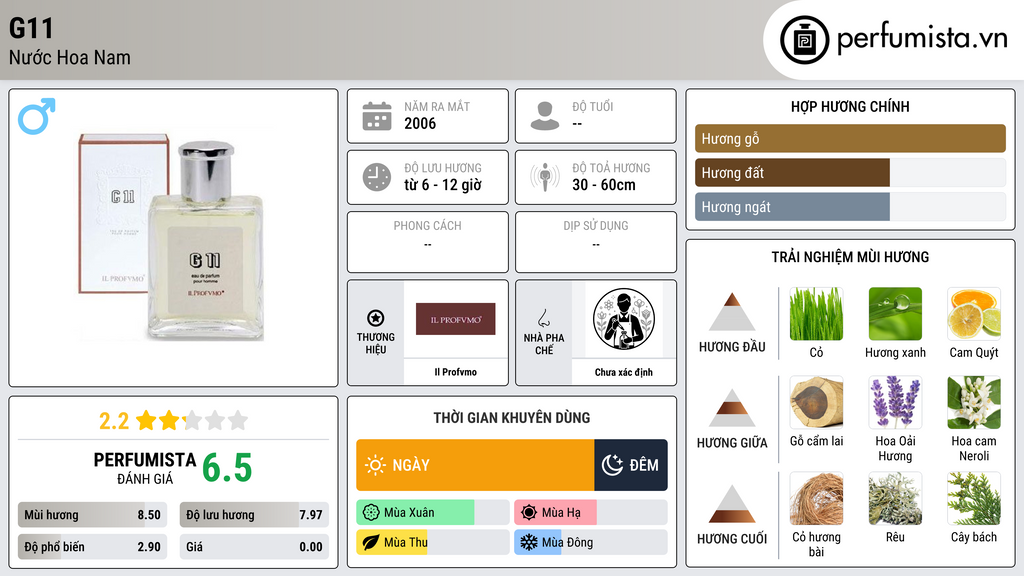This screenshot has height=576, width=1024.
Task: Click the Nước Hoa Nam subtitle
Action: pyautogui.click(x=70, y=57)
